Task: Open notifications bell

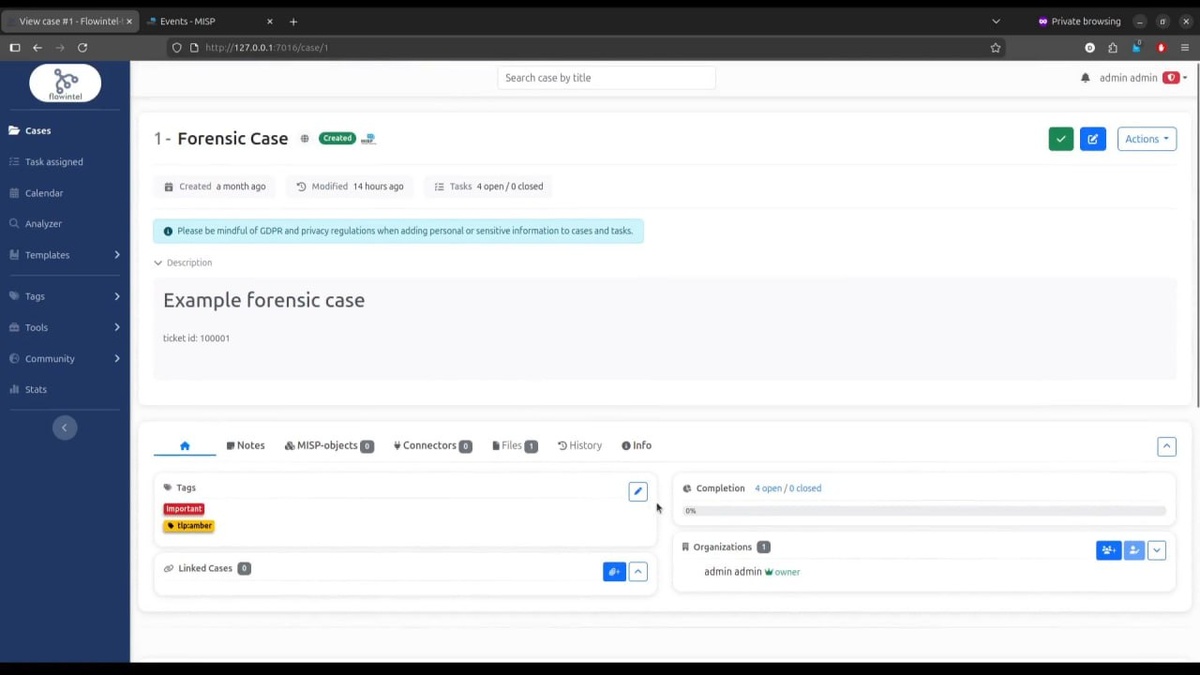Action: (x=1085, y=78)
